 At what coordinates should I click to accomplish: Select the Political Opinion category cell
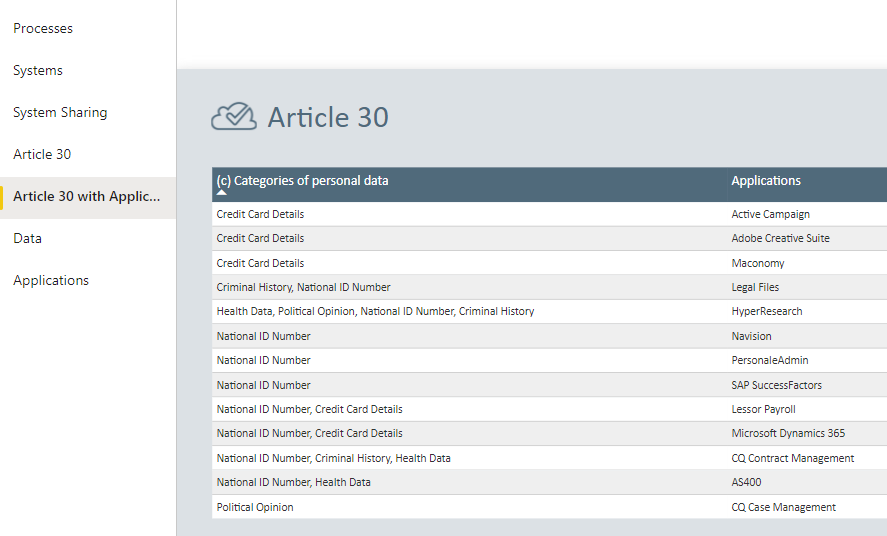(x=255, y=507)
